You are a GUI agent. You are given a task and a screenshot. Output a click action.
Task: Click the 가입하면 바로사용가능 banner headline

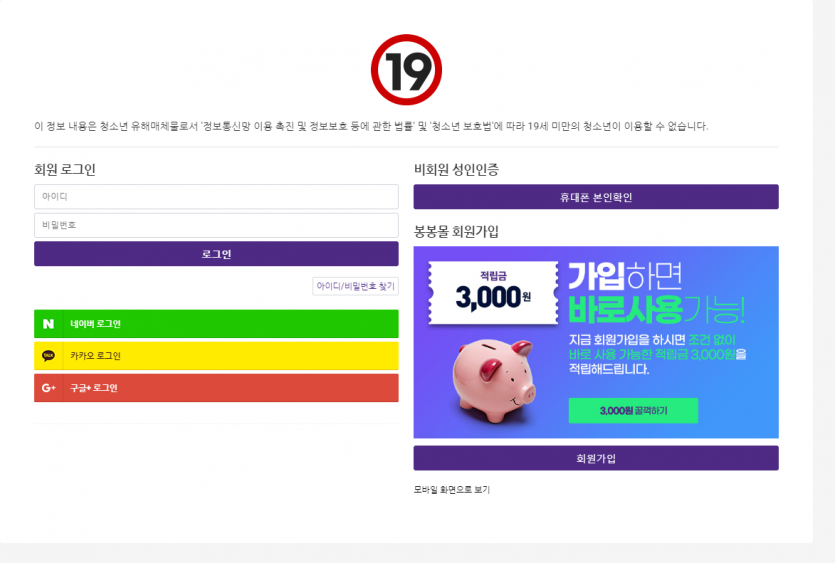click(657, 293)
